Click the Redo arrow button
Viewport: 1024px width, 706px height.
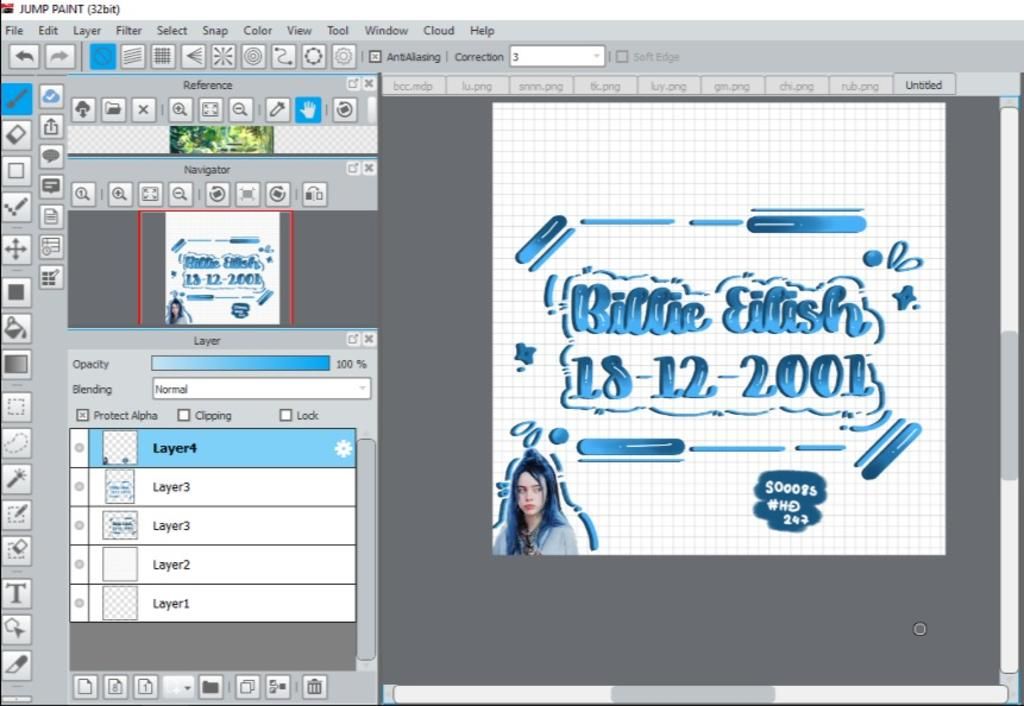coord(59,57)
